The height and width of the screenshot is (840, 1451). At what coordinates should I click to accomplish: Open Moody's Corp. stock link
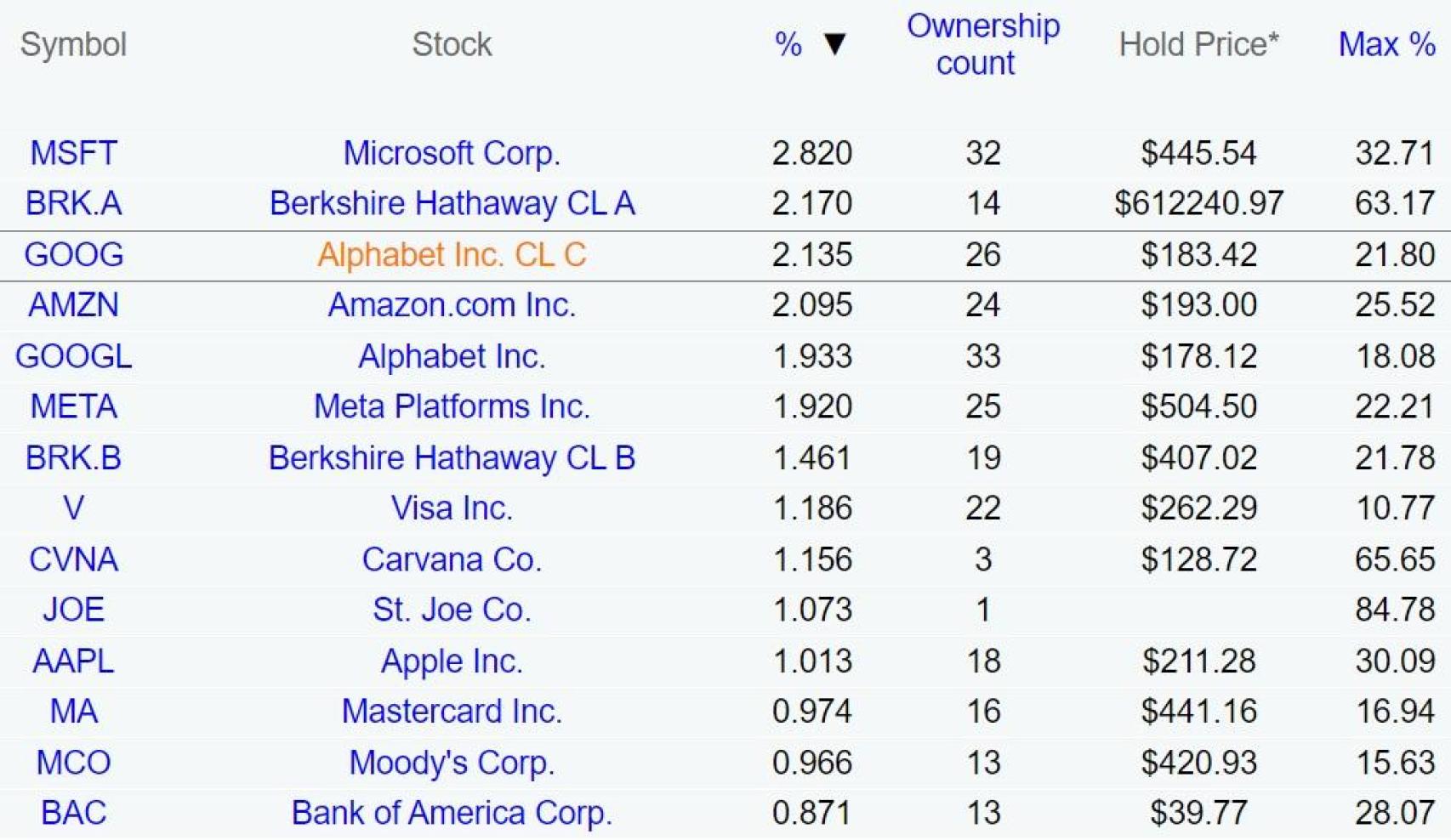click(452, 762)
